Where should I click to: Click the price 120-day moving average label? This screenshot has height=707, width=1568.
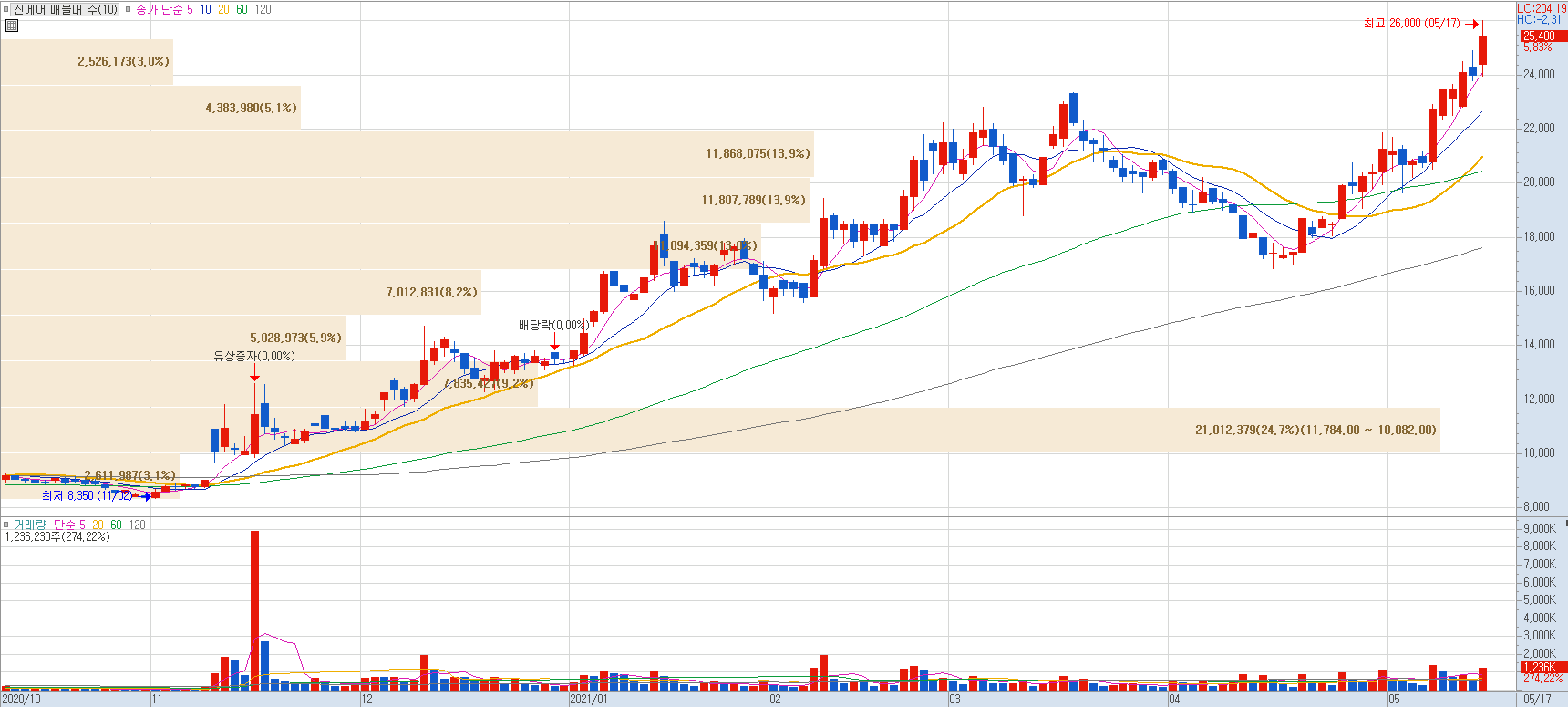[263, 9]
